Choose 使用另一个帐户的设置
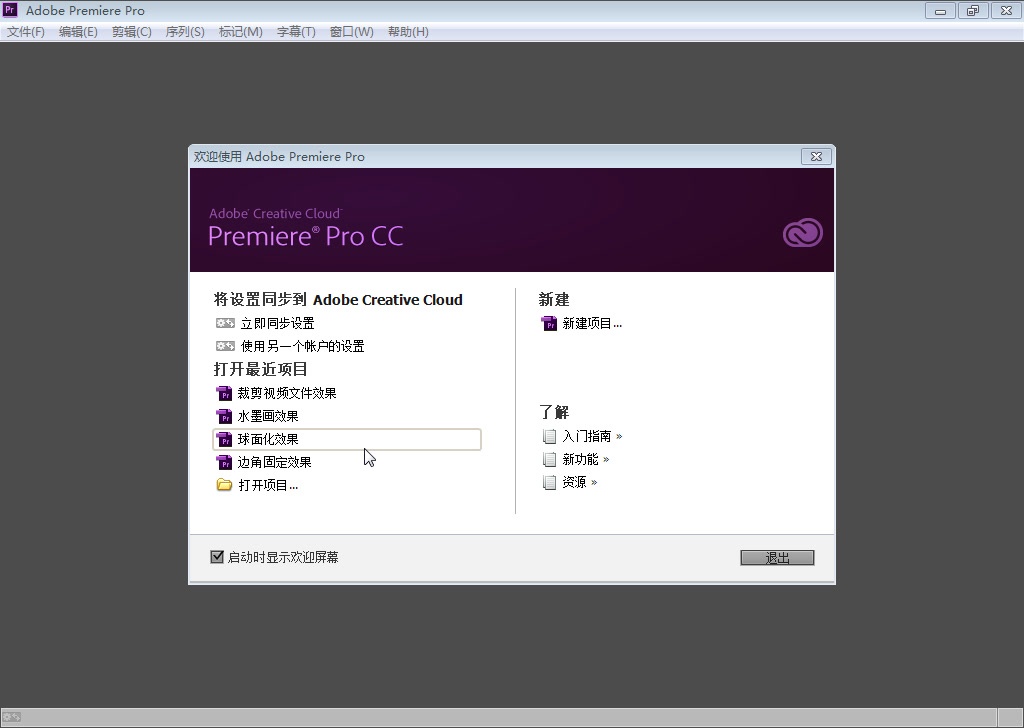This screenshot has height=728, width=1024. pos(302,346)
